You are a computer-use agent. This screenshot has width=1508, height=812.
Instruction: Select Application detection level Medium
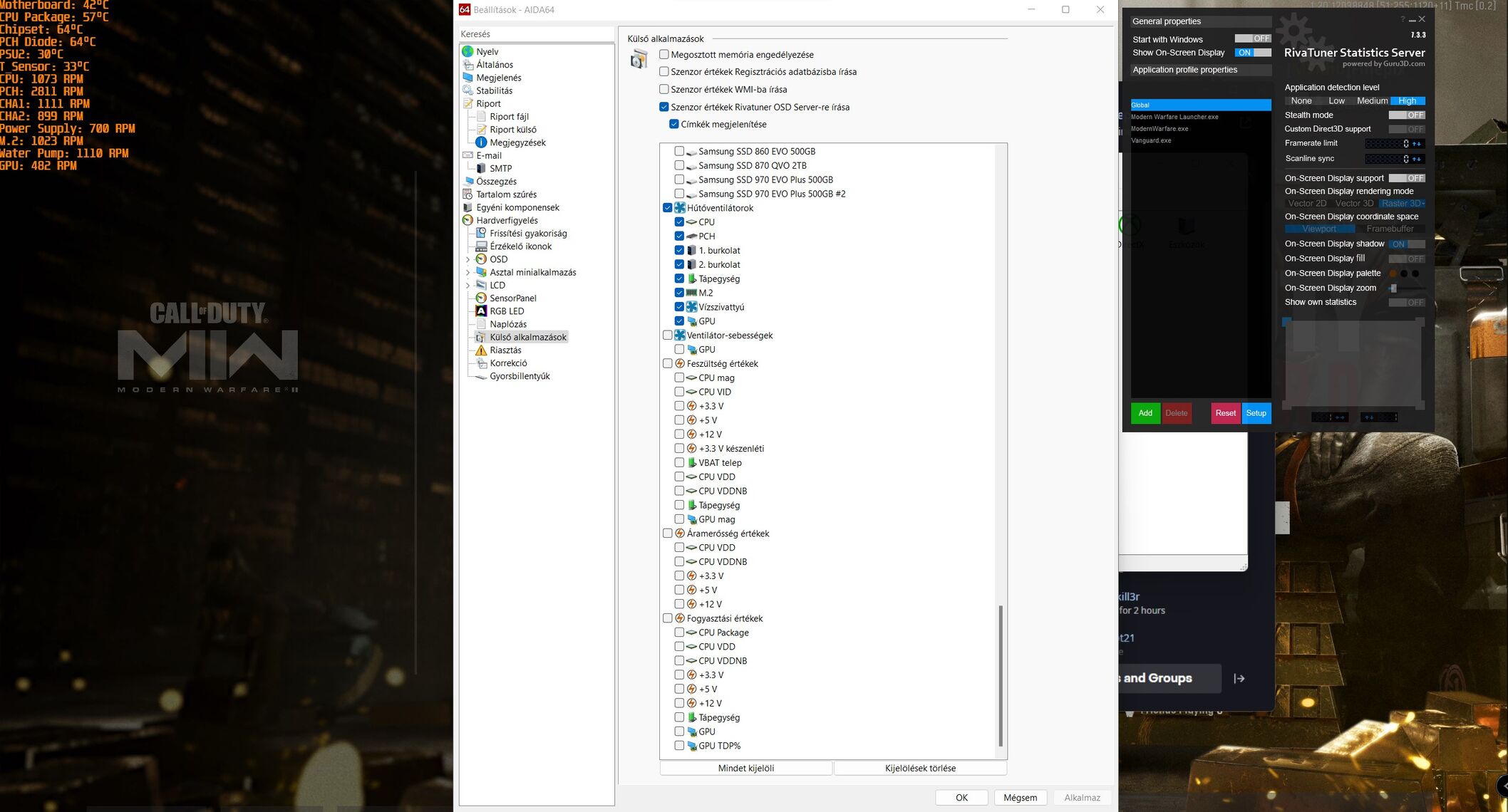point(1373,100)
